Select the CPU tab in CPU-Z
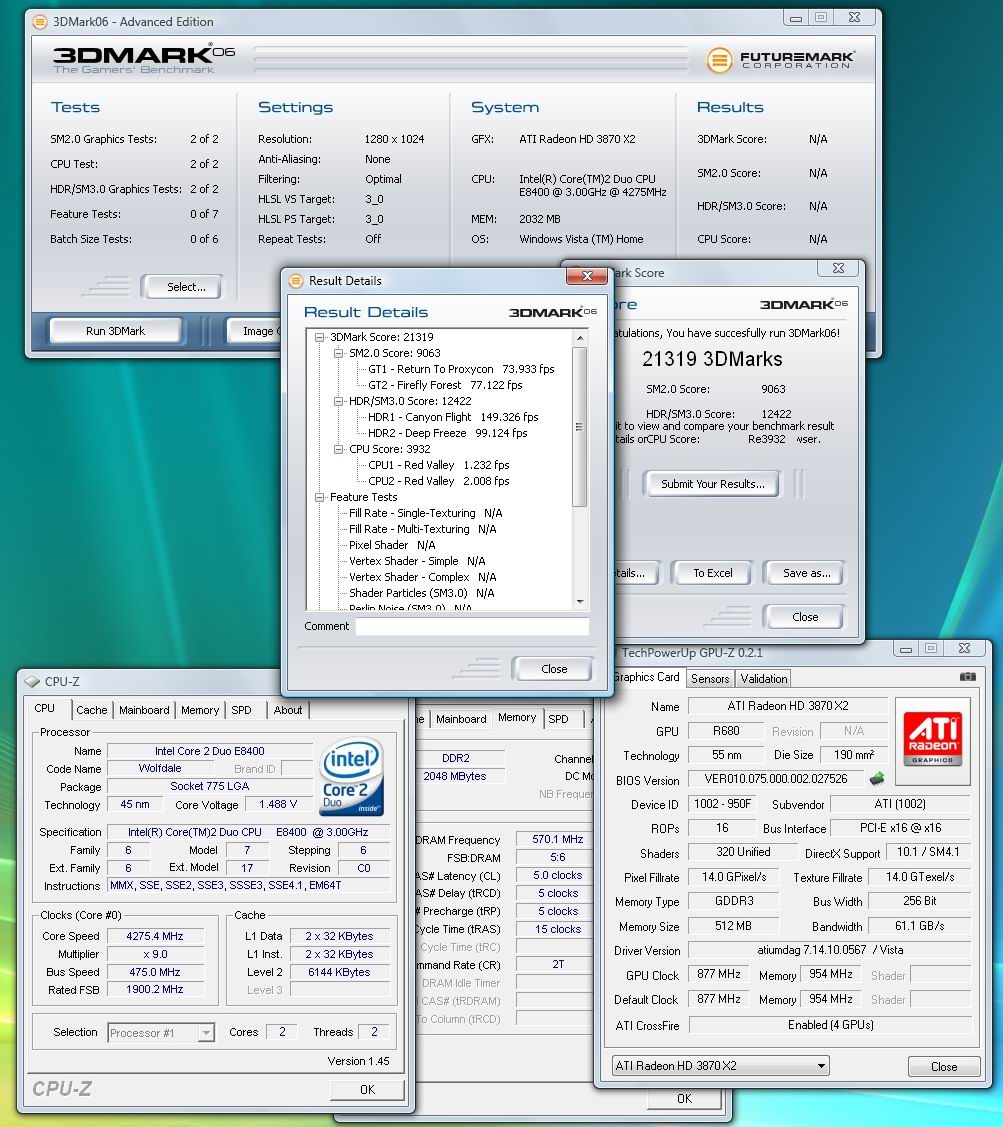The width and height of the screenshot is (1003, 1127). (45, 708)
